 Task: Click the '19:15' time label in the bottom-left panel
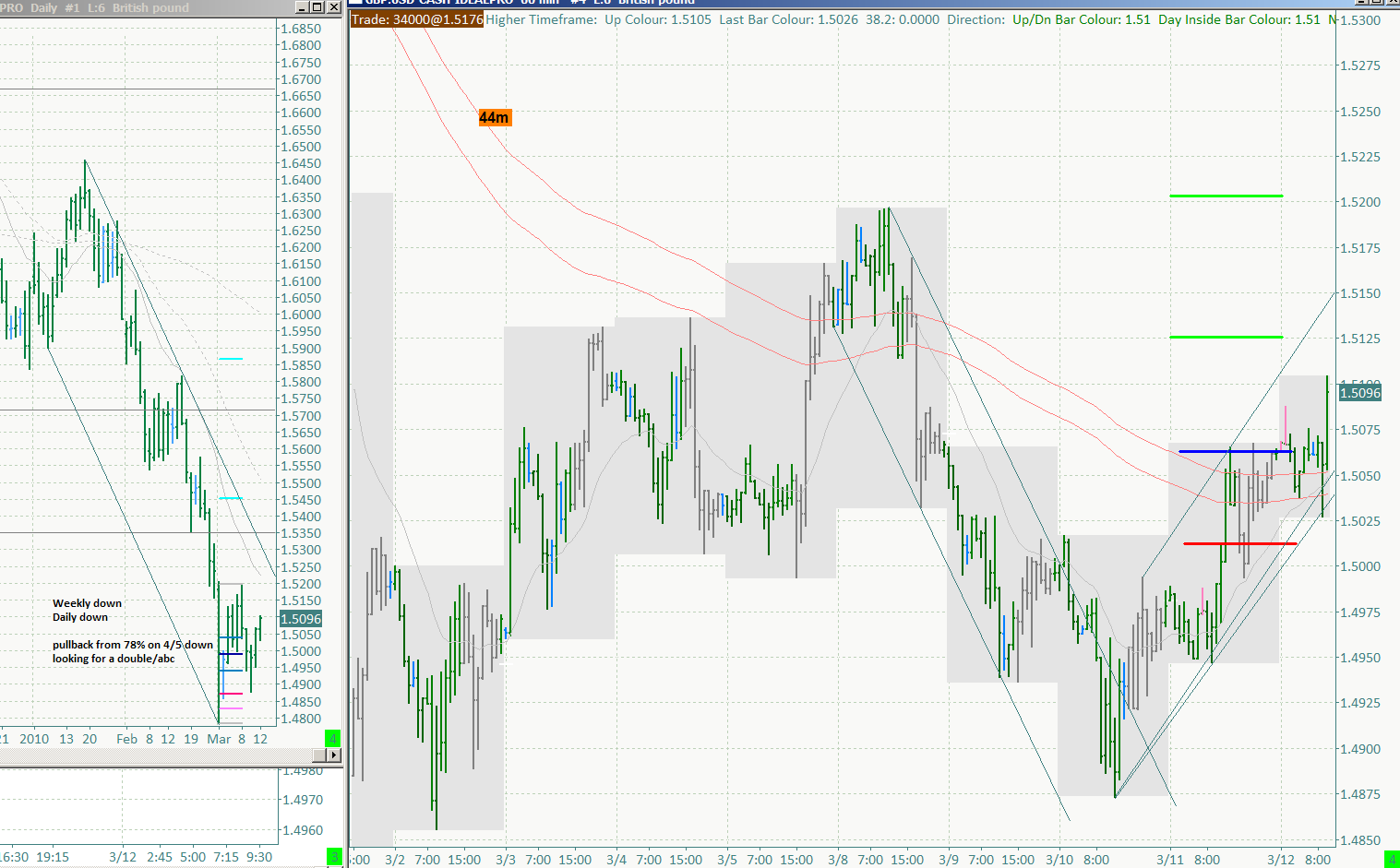click(x=53, y=857)
